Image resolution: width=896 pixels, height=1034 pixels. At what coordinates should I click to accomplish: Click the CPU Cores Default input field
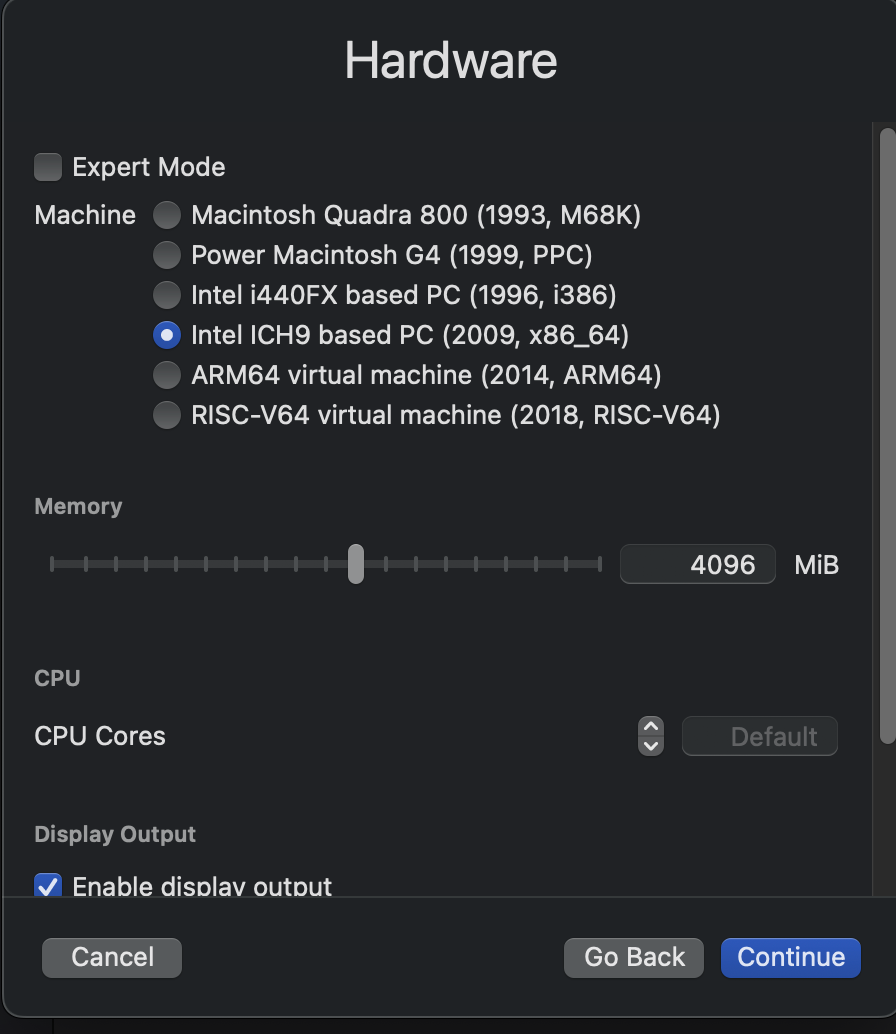point(760,737)
